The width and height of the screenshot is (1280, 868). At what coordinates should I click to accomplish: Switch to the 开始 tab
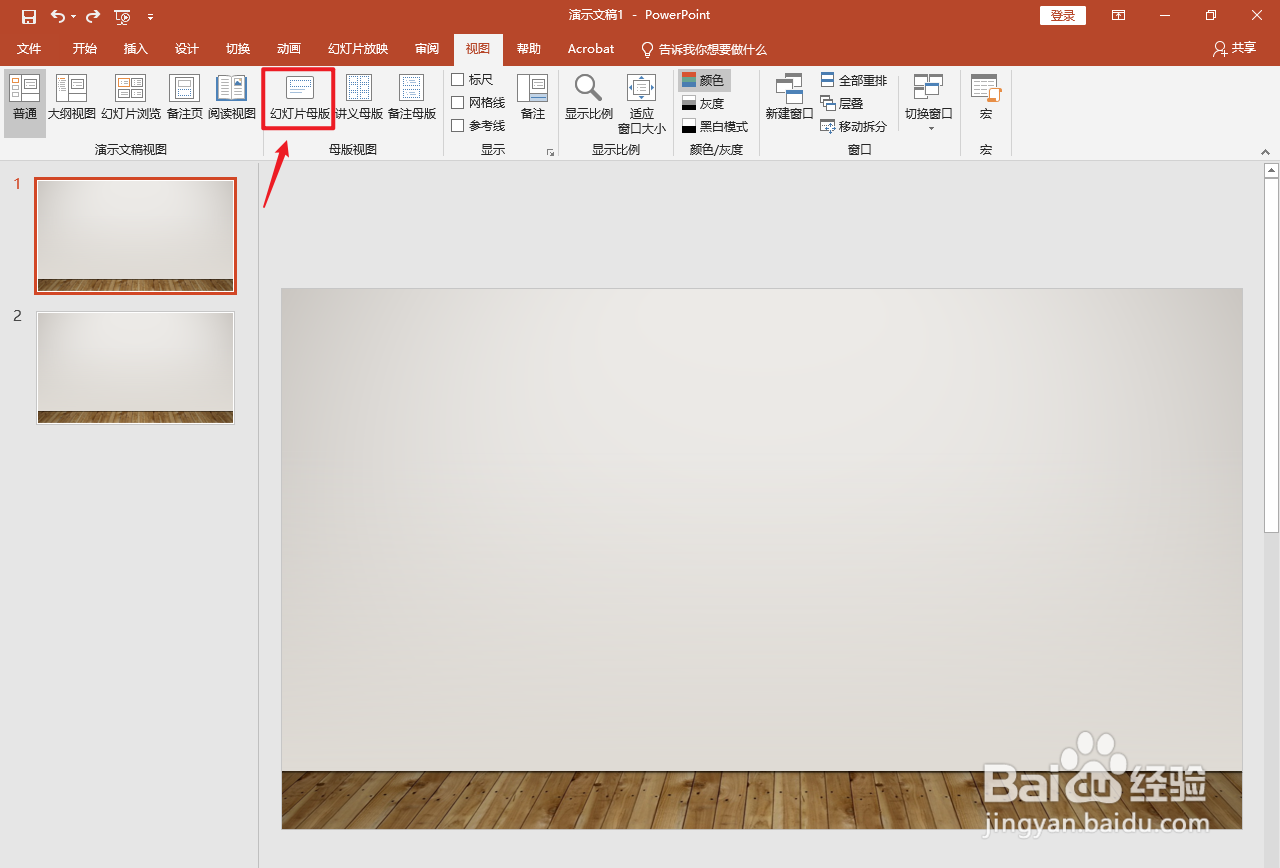pyautogui.click(x=85, y=49)
